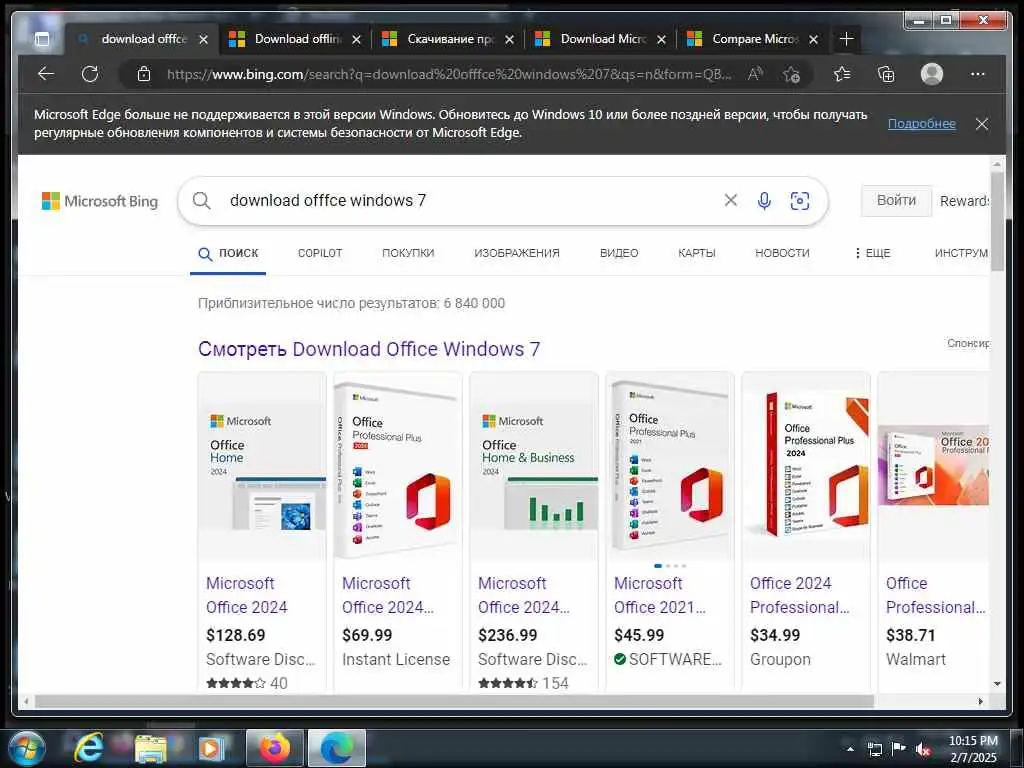Image resolution: width=1024 pixels, height=768 pixels.
Task: Open the Подробнее link in notification
Action: click(921, 123)
